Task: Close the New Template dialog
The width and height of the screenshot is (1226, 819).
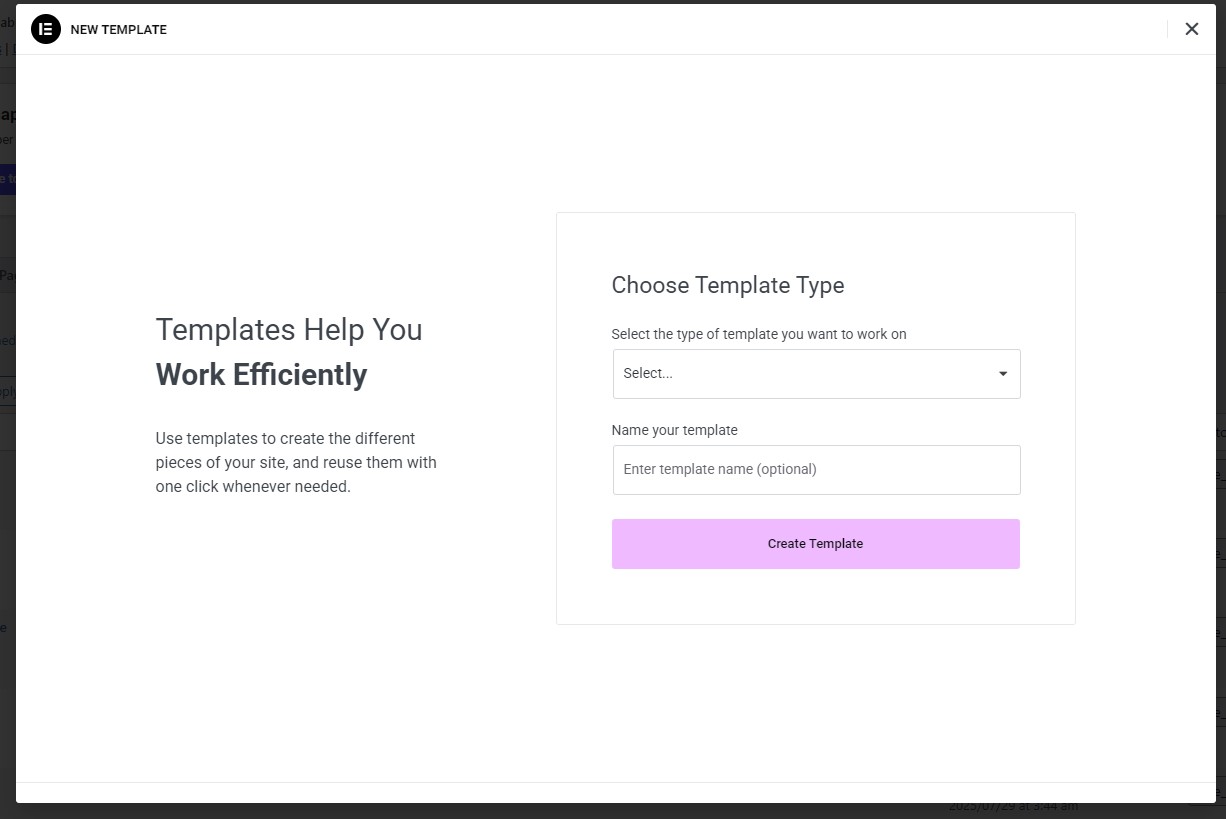Action: click(1191, 29)
